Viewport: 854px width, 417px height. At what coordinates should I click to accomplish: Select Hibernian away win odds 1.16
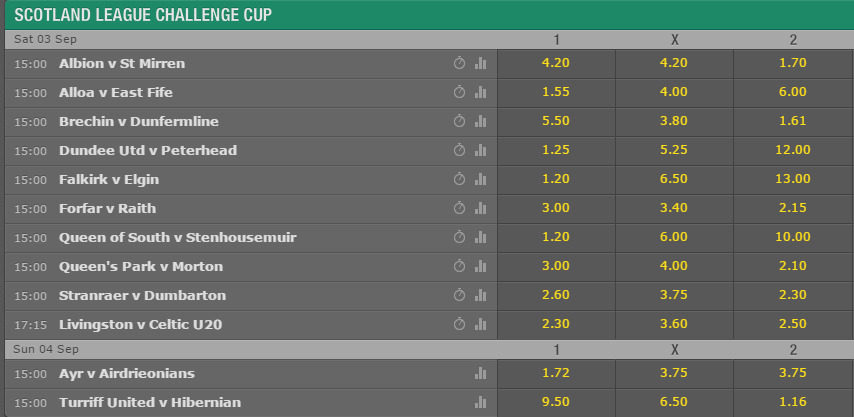tap(793, 402)
